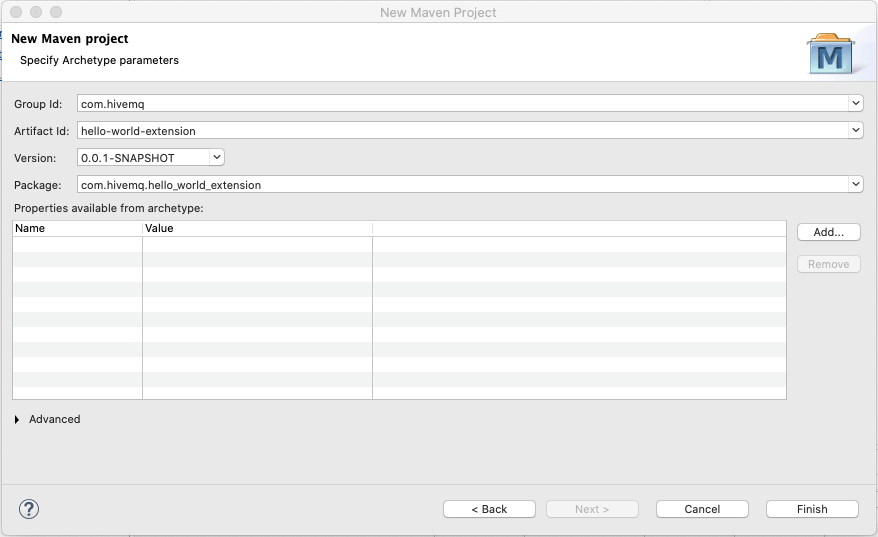Click the minimize window button

35,13
